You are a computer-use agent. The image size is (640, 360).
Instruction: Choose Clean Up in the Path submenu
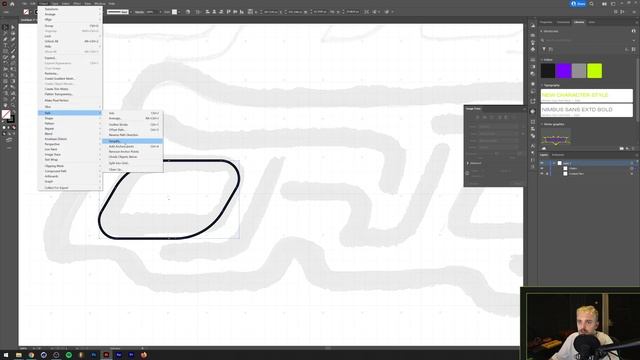tap(132, 169)
